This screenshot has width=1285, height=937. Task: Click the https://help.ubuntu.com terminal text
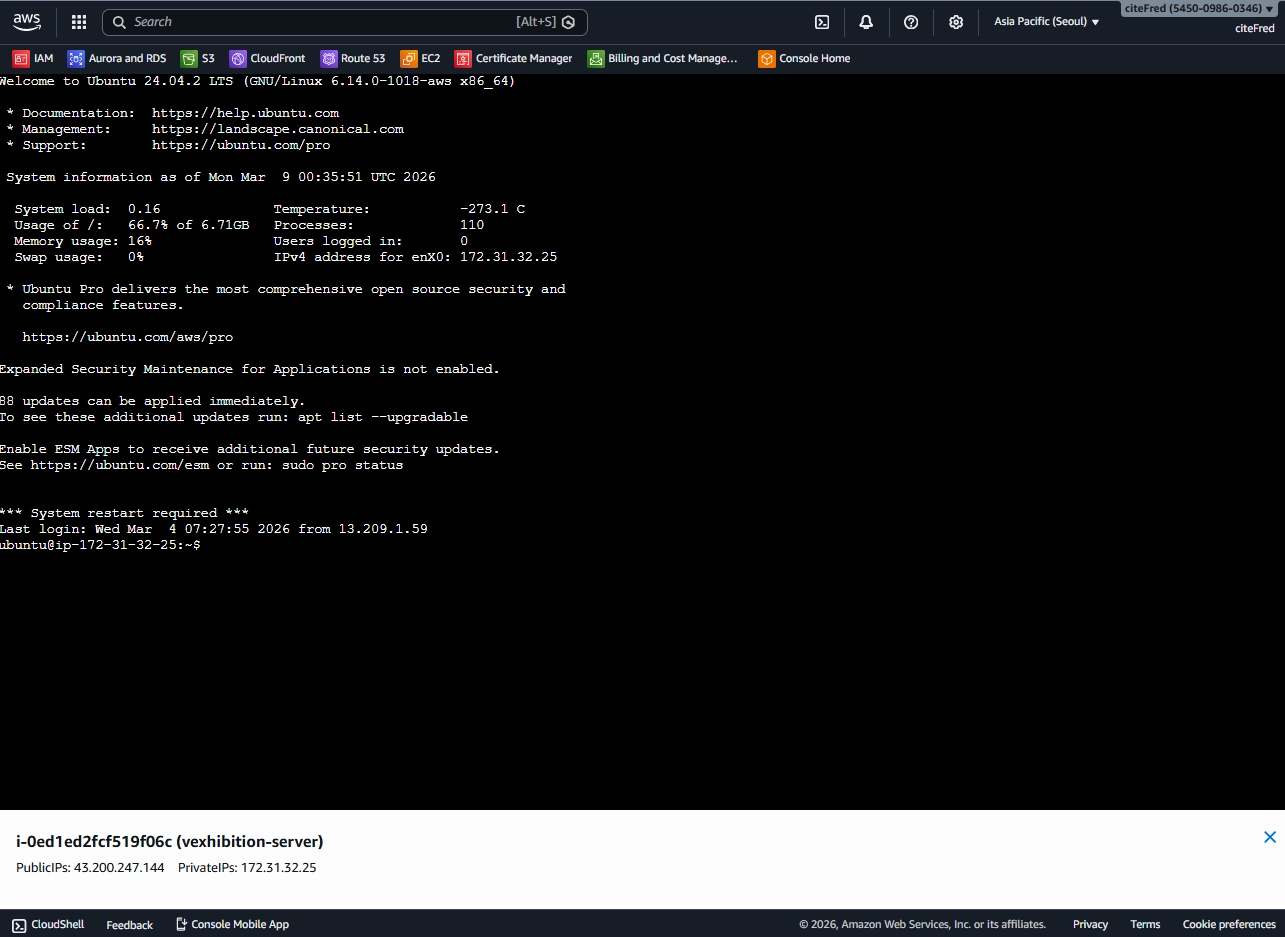coord(245,113)
